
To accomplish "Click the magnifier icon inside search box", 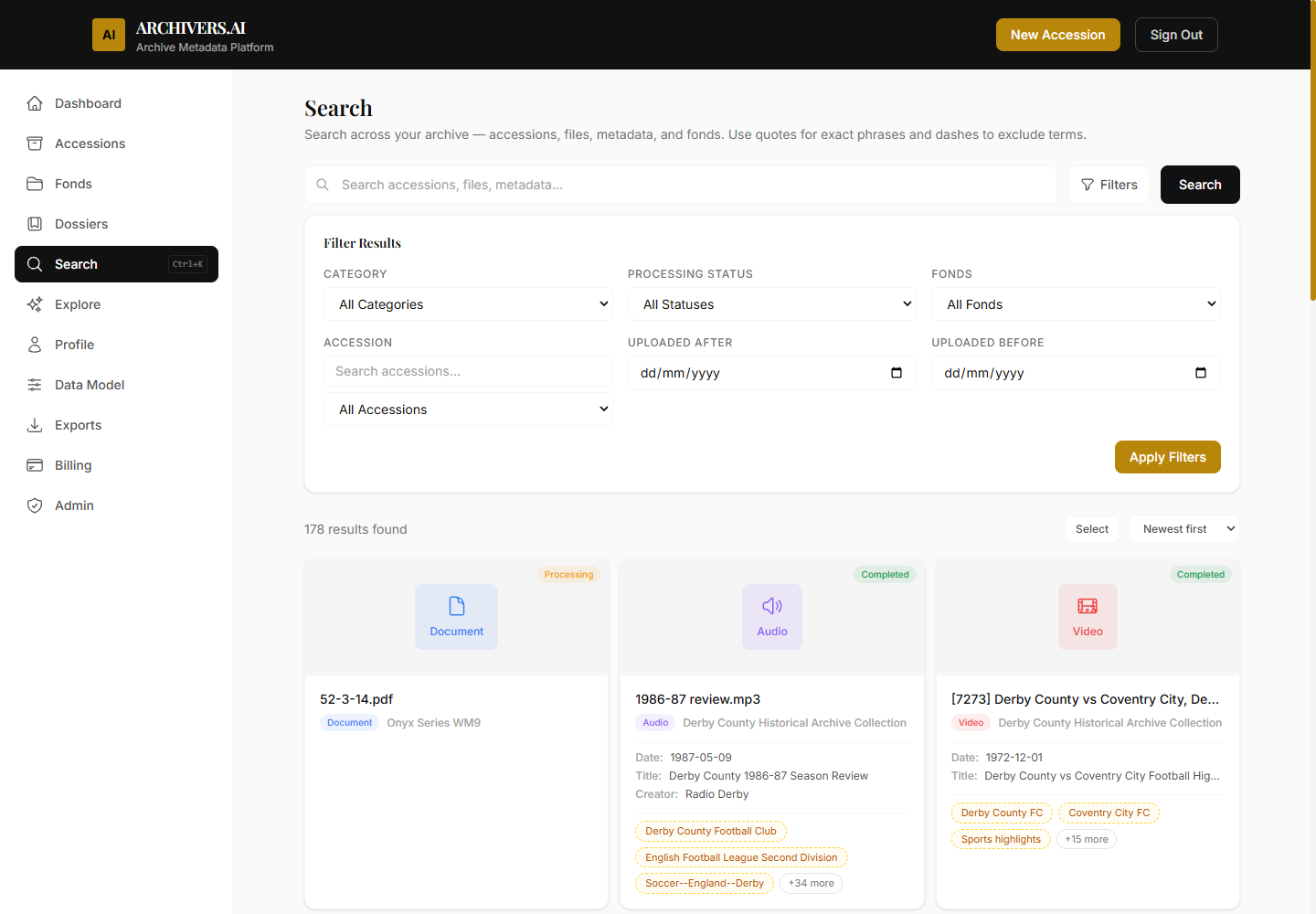I will coord(323,185).
